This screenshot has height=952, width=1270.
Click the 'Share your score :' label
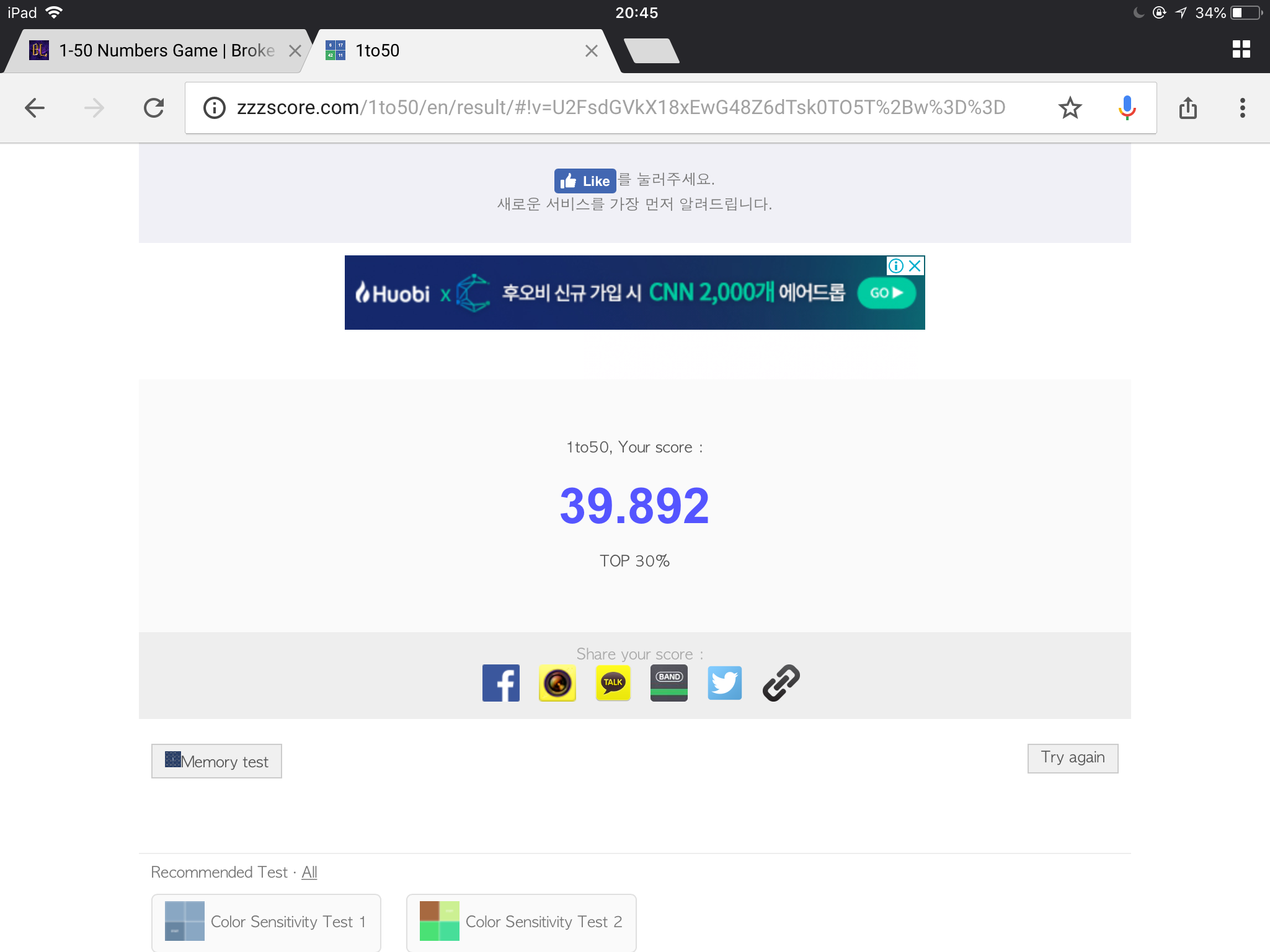point(639,654)
